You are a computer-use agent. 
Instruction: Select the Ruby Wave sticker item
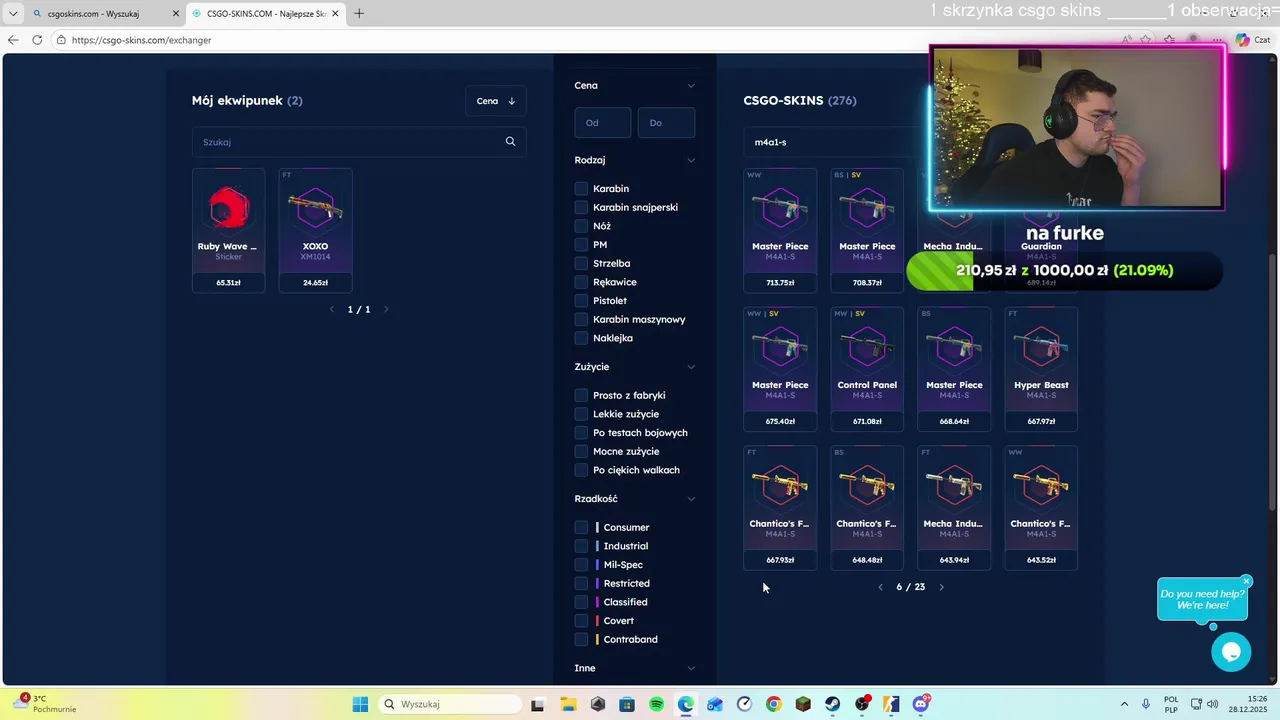tap(228, 230)
